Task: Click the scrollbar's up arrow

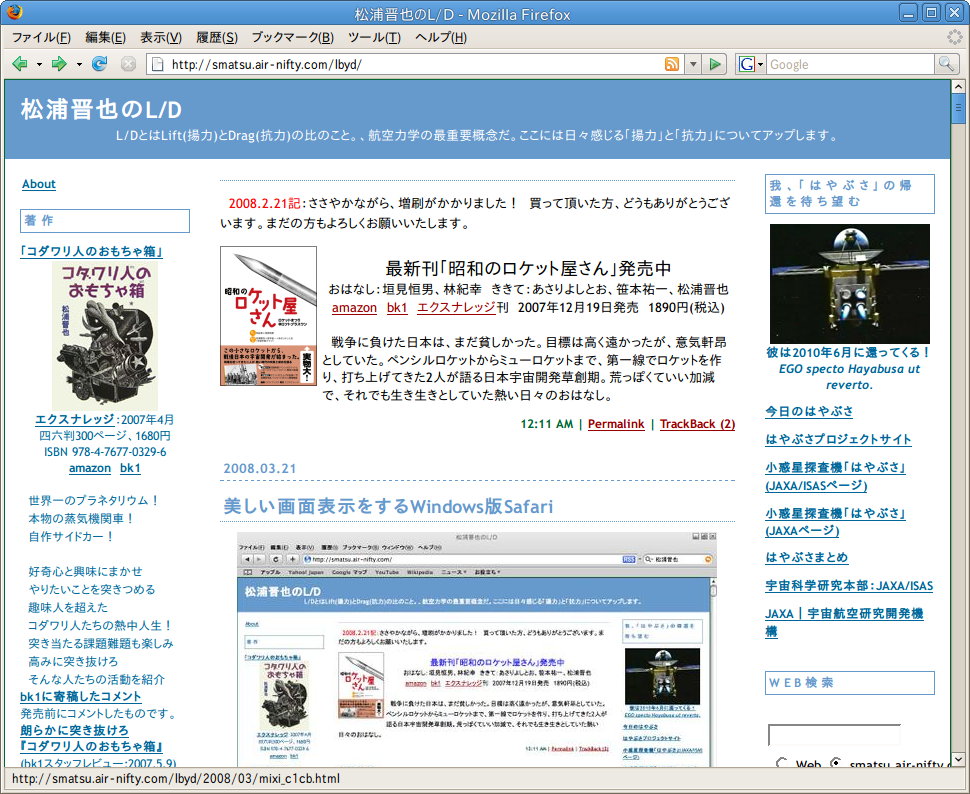Action: point(958,87)
